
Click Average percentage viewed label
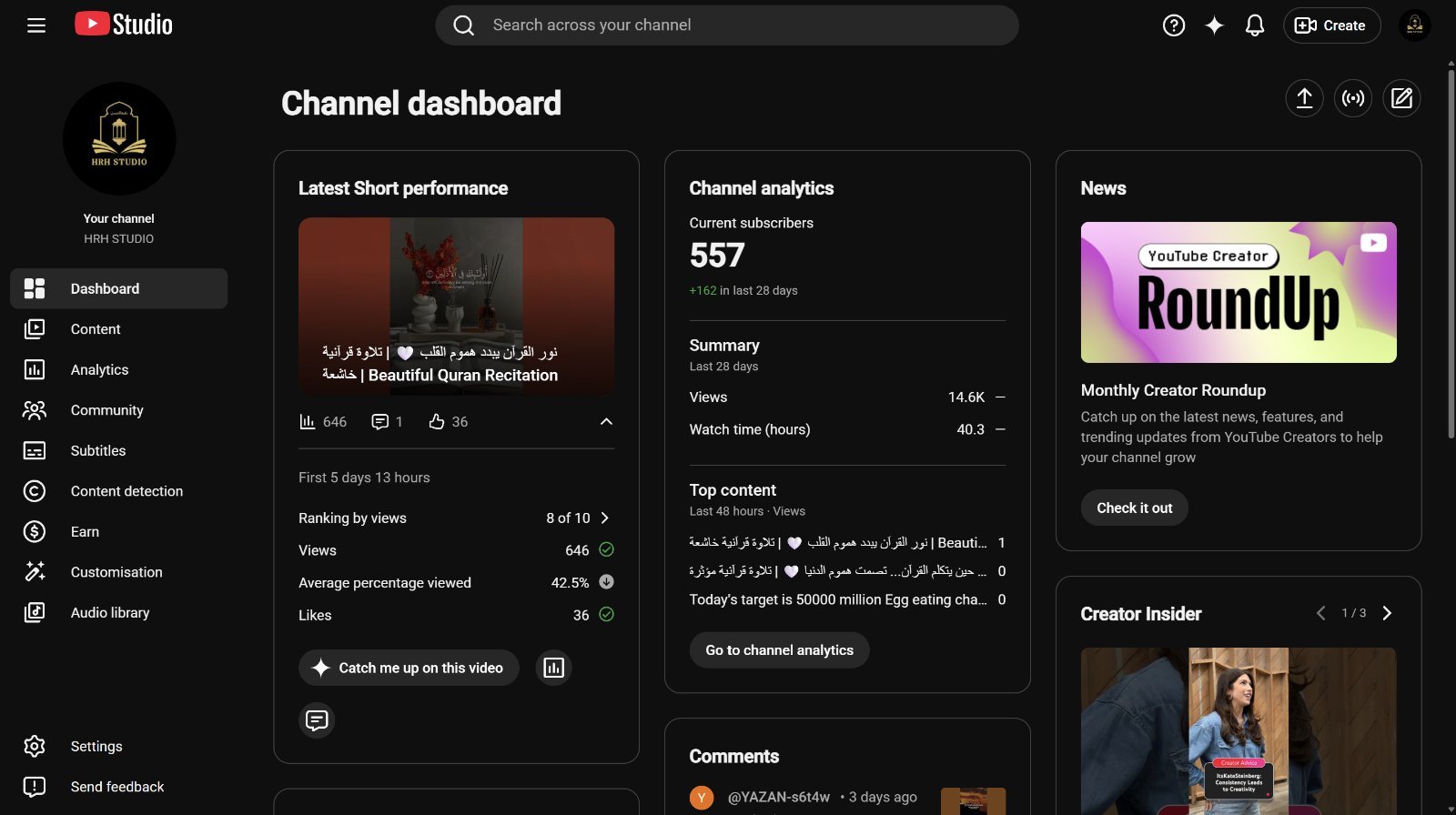click(x=385, y=583)
